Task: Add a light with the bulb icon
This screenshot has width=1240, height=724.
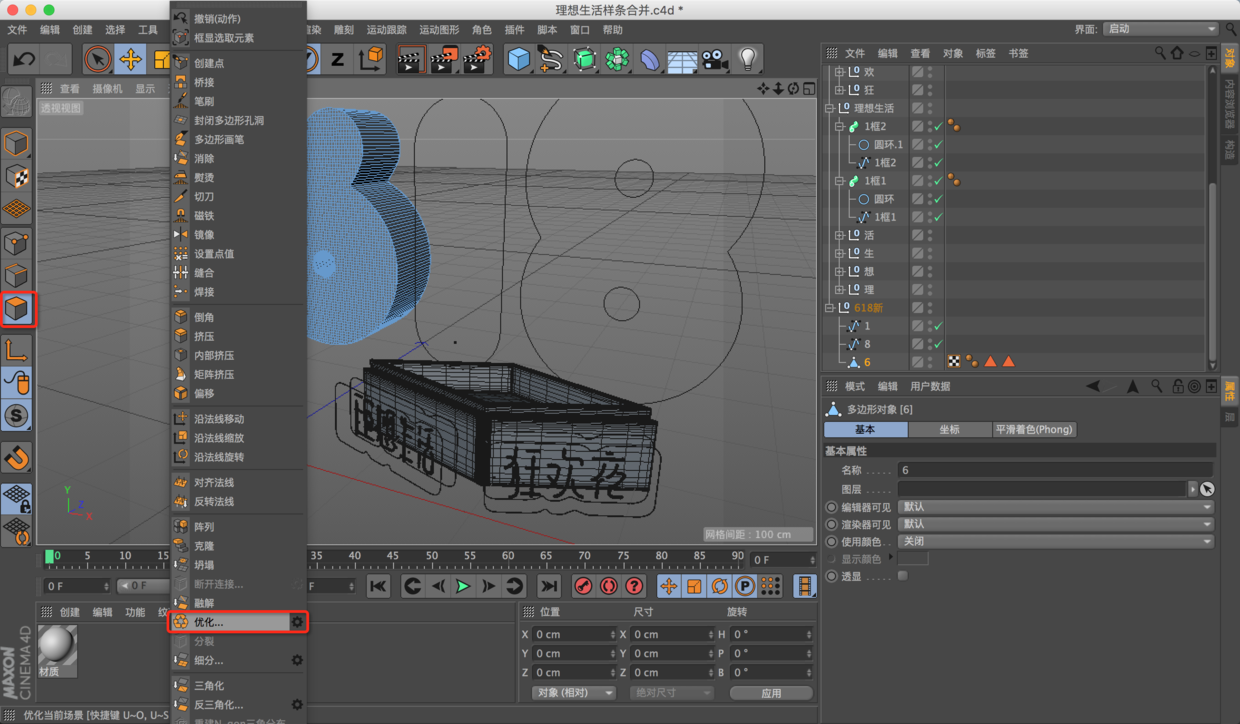Action: click(x=747, y=59)
